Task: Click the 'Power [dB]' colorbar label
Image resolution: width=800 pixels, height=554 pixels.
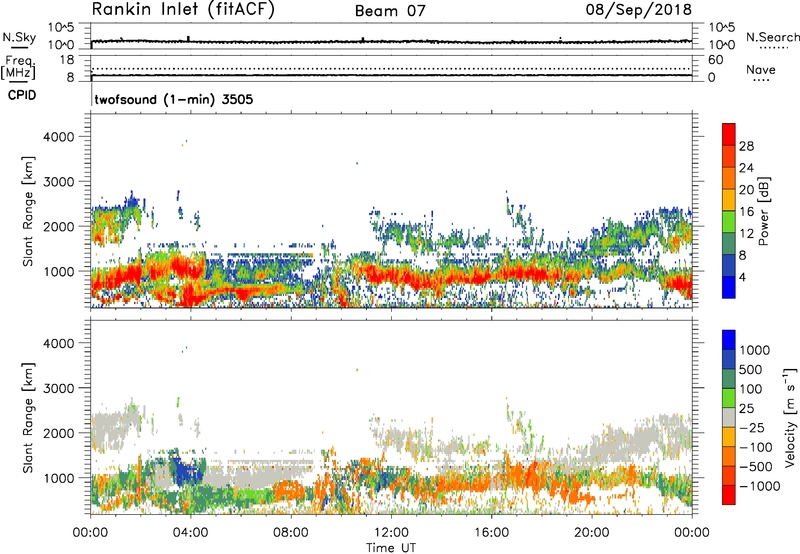Action: pyautogui.click(x=763, y=211)
